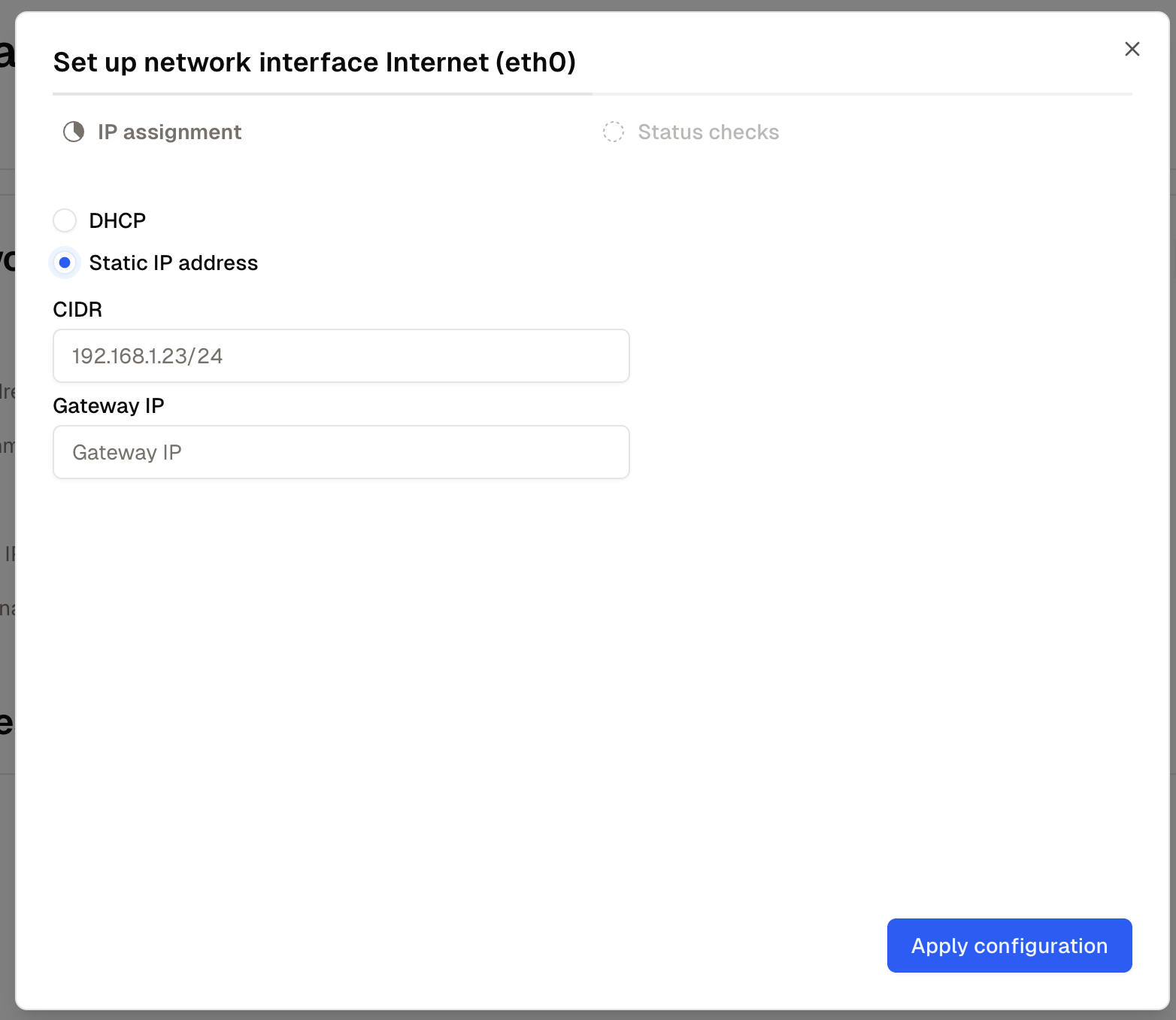
Task: Click the Static IP address label text
Action: tap(174, 263)
